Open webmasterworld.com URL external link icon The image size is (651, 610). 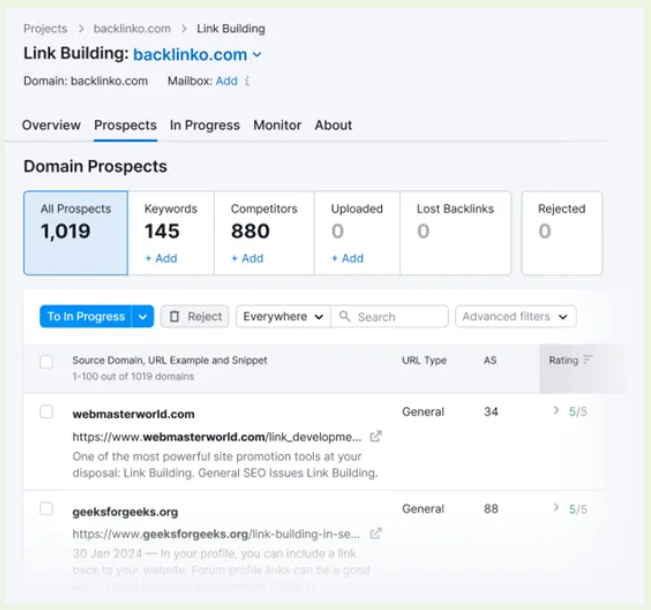click(x=376, y=436)
